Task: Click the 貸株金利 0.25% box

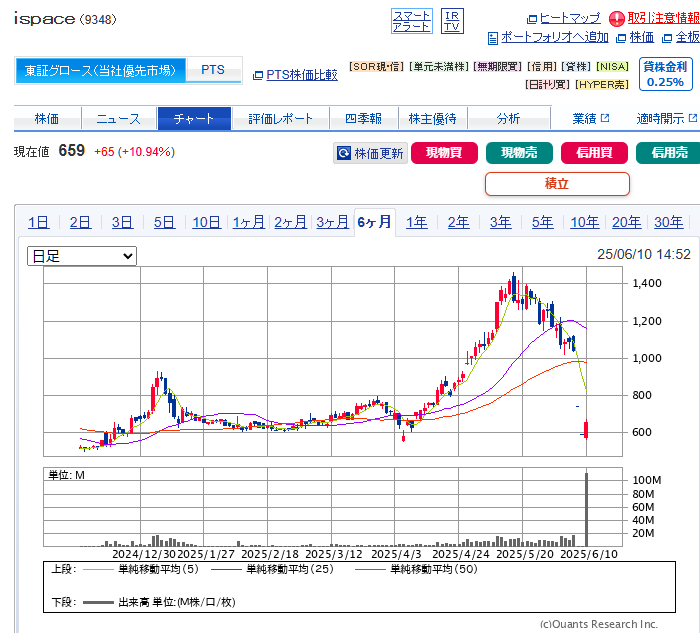Action: [665, 74]
